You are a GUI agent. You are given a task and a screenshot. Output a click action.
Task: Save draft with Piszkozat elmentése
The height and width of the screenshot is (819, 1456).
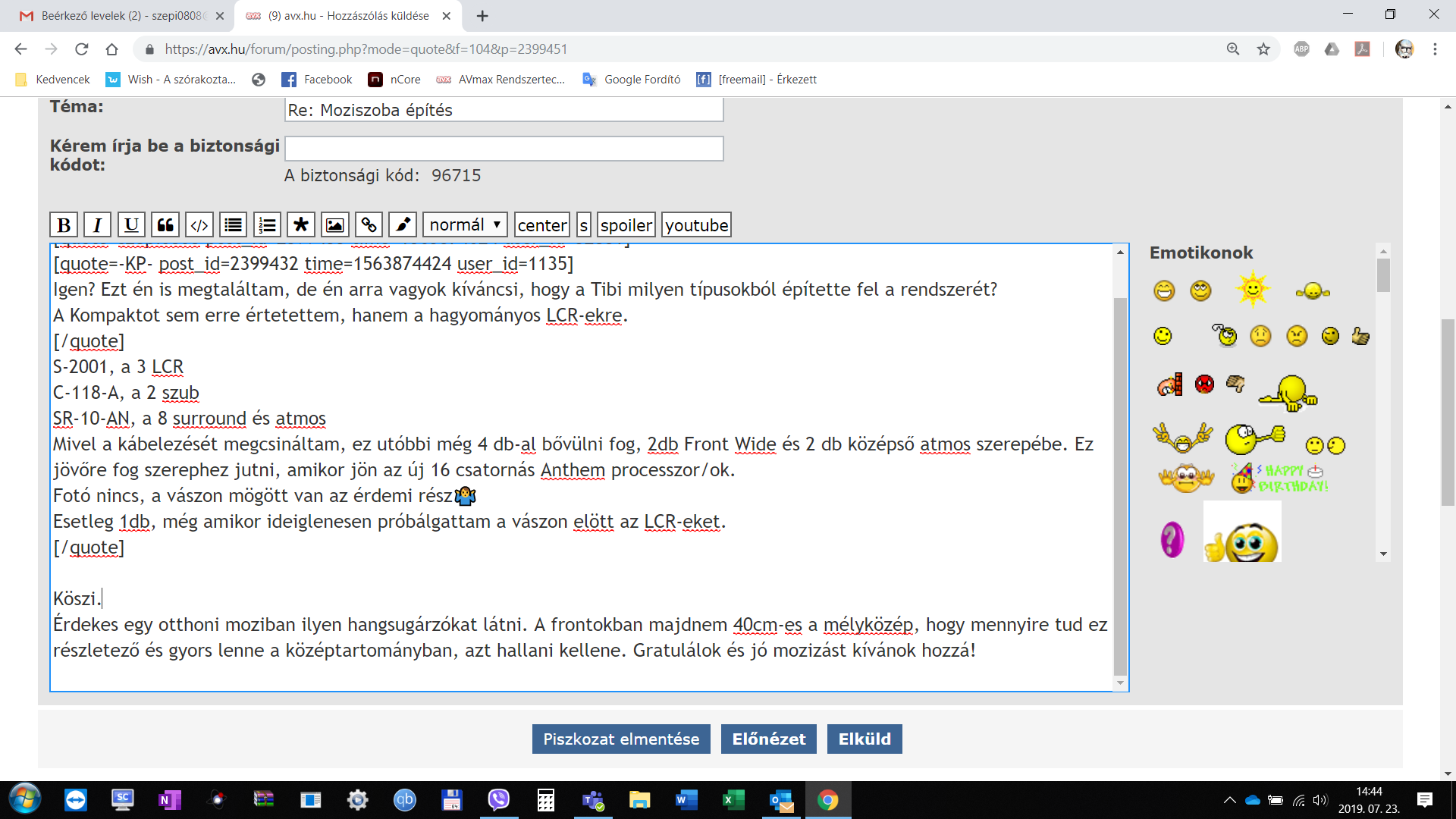coord(621,739)
